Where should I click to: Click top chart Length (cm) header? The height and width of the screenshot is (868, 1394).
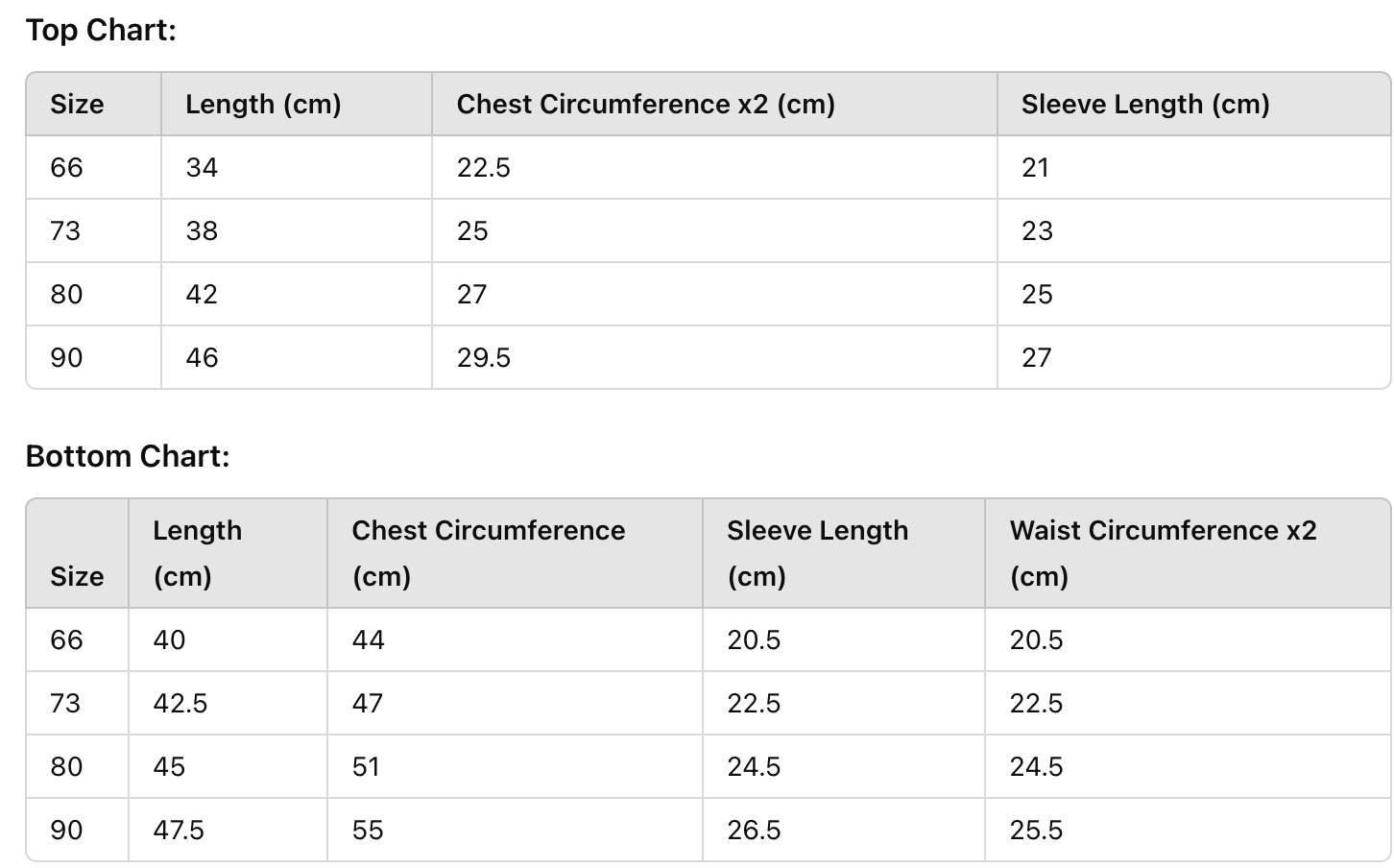tap(263, 104)
